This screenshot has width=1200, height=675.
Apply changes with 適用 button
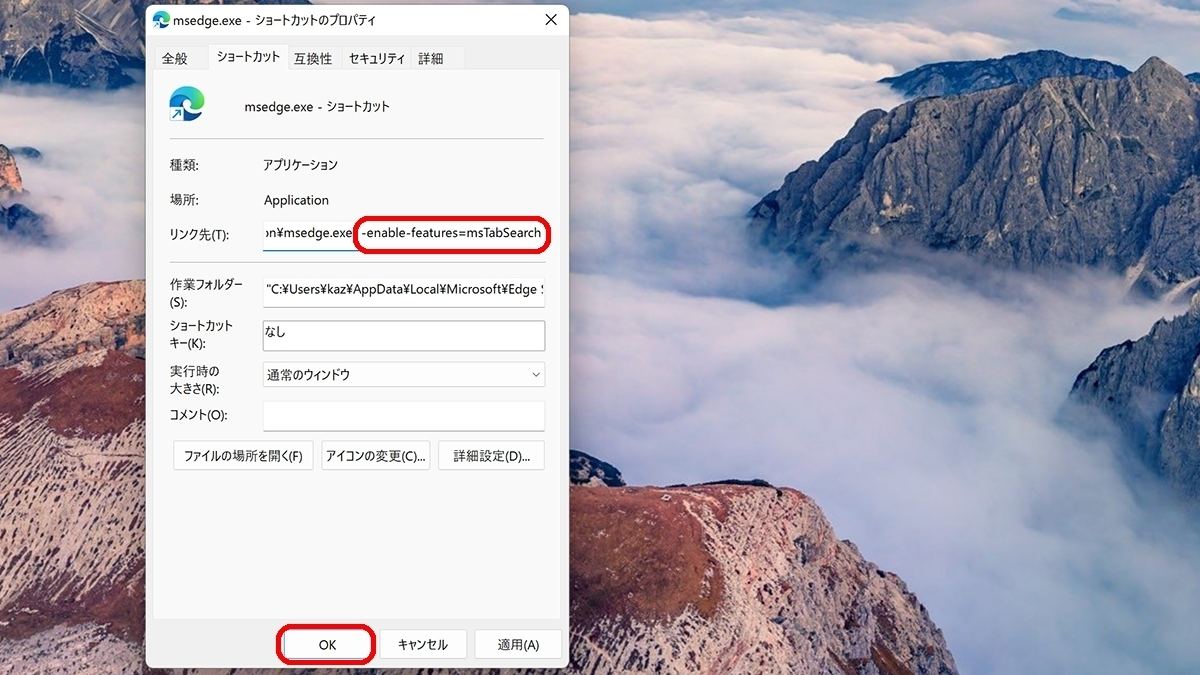click(x=518, y=644)
